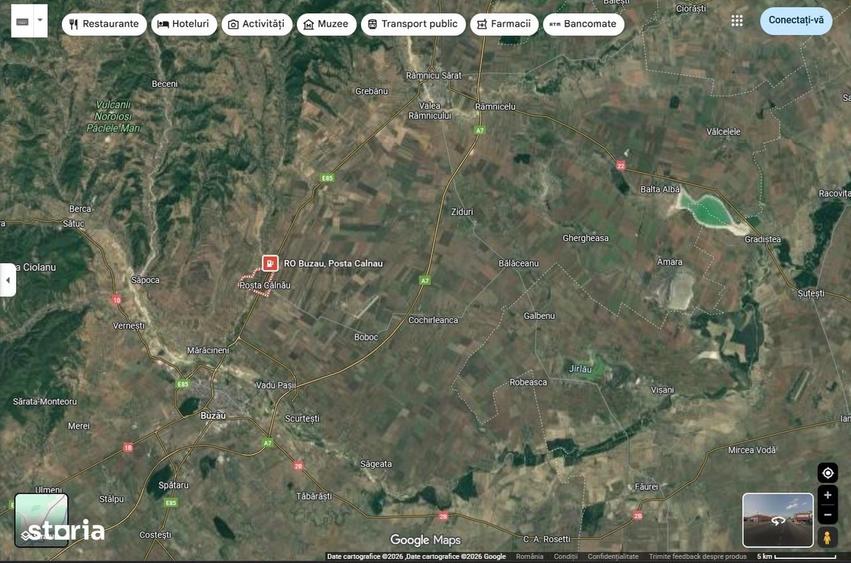Click the A7 highway shield near Ziduri
The image size is (851, 563).
425,281
